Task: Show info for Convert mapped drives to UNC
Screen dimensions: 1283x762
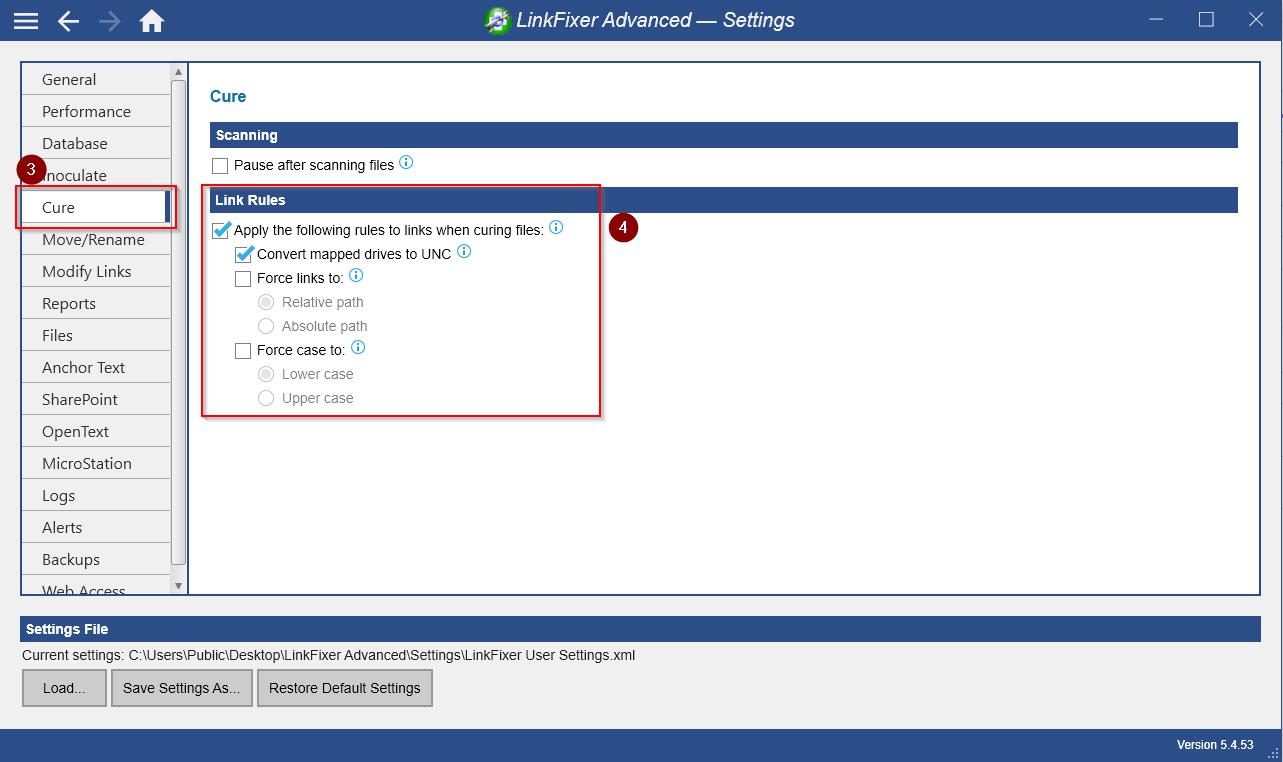Action: click(464, 252)
